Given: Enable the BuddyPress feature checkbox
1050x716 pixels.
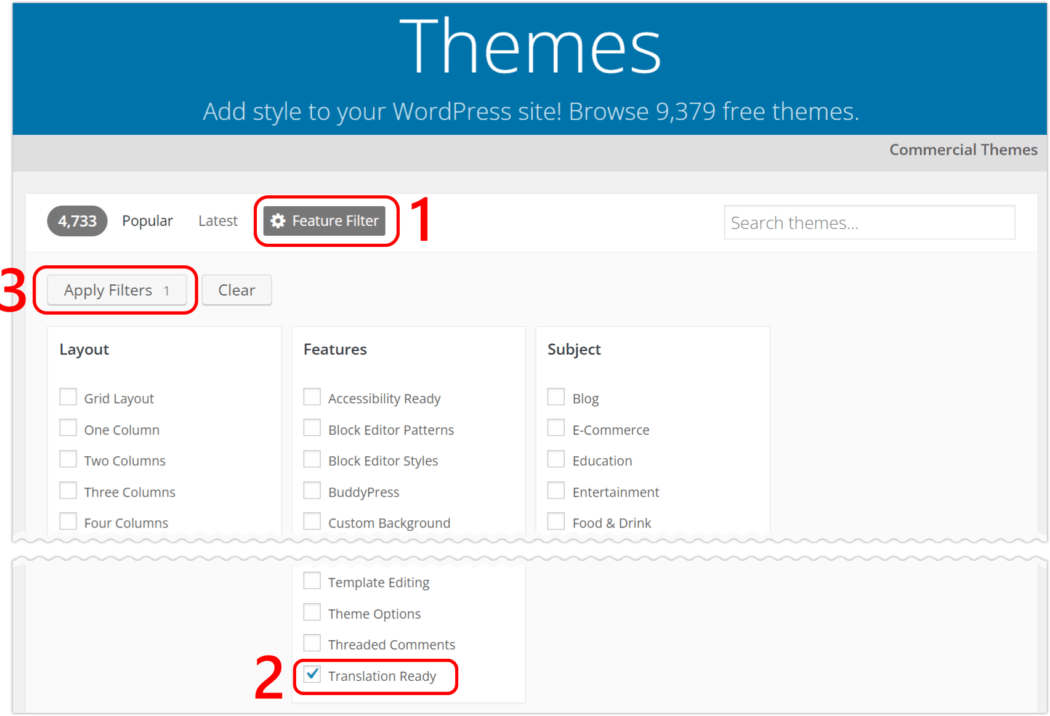Looking at the screenshot, I should (x=312, y=490).
